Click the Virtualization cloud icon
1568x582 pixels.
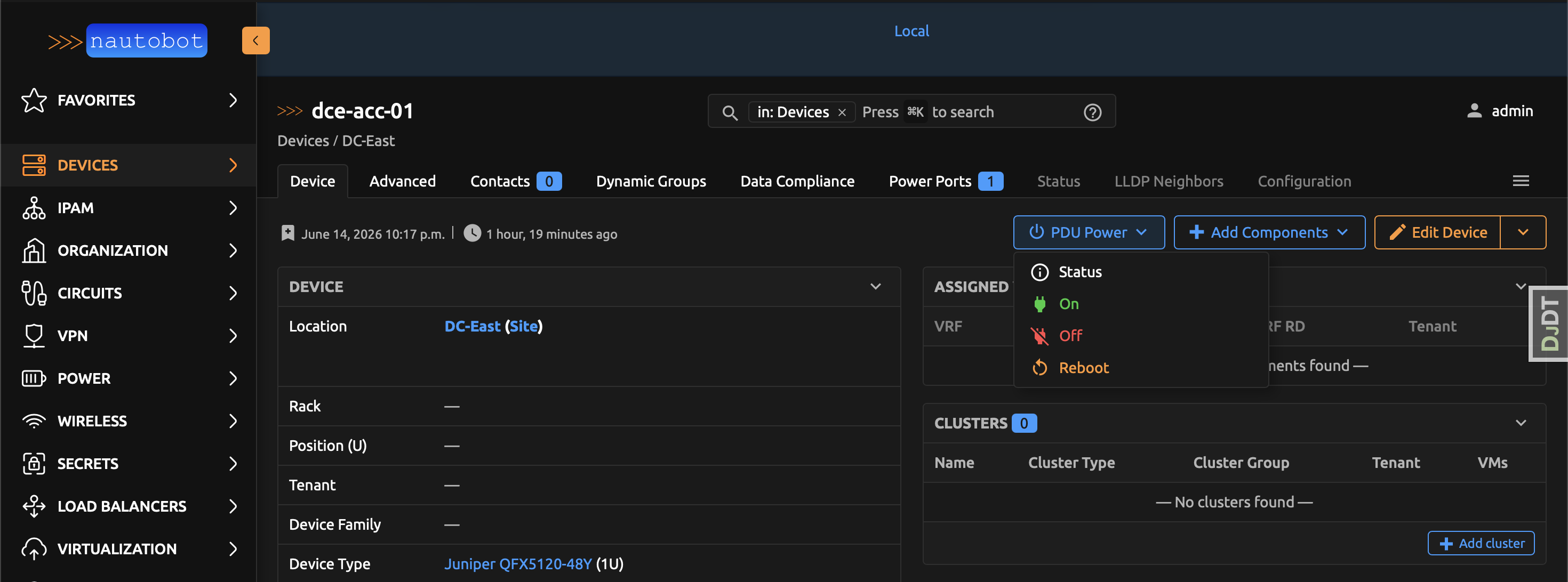[34, 548]
